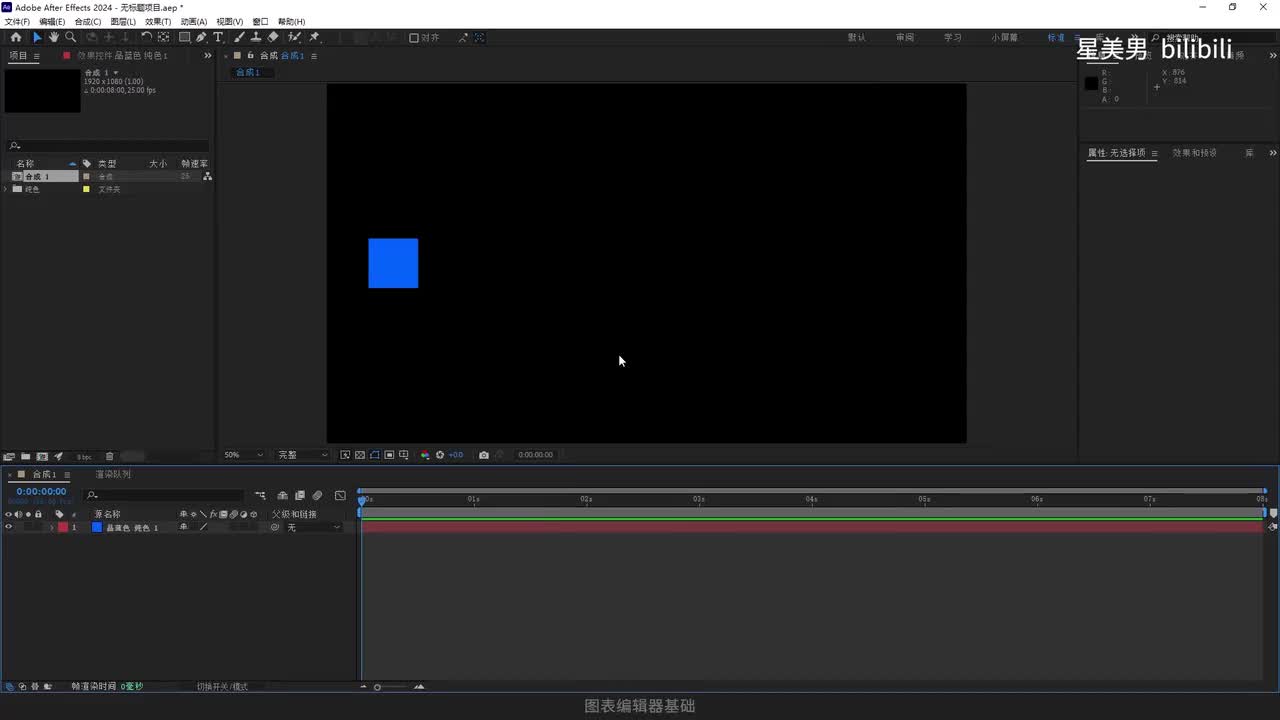Click the shy layers icon in timeline

(283, 495)
